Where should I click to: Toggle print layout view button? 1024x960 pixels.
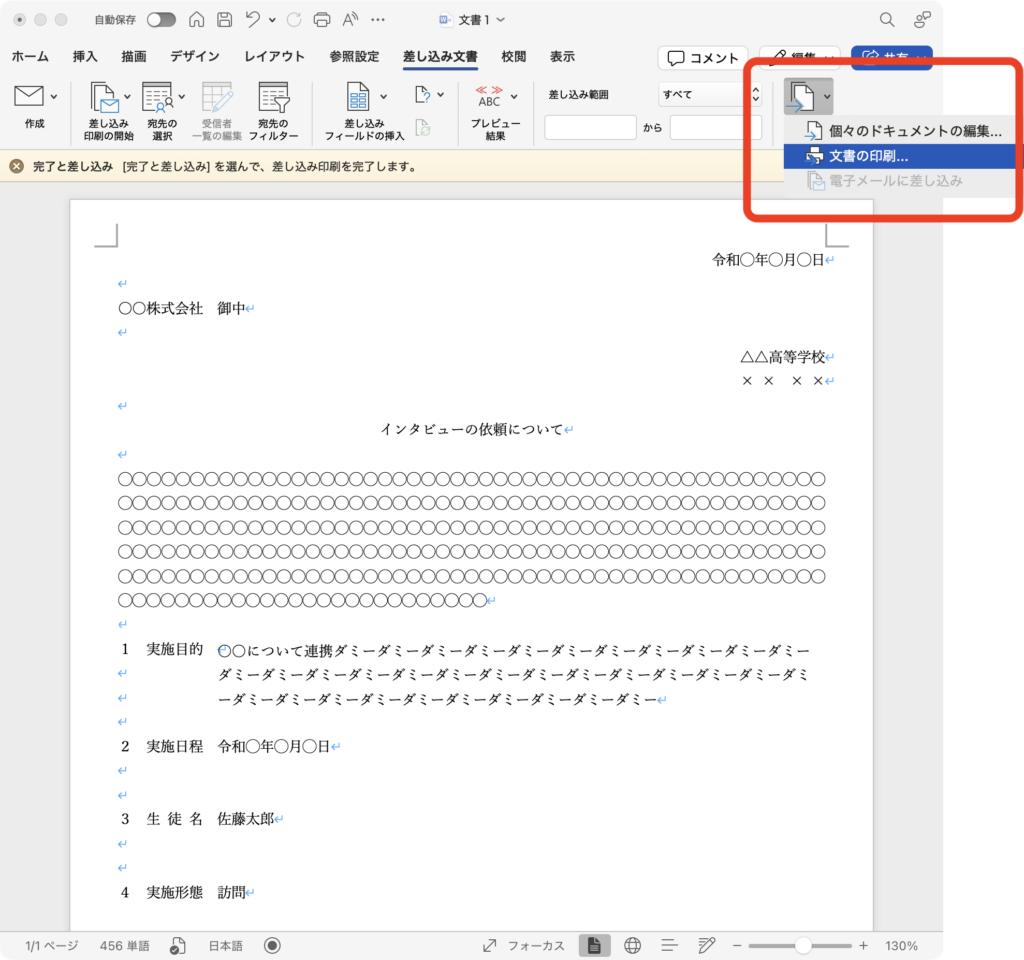pyautogui.click(x=594, y=945)
